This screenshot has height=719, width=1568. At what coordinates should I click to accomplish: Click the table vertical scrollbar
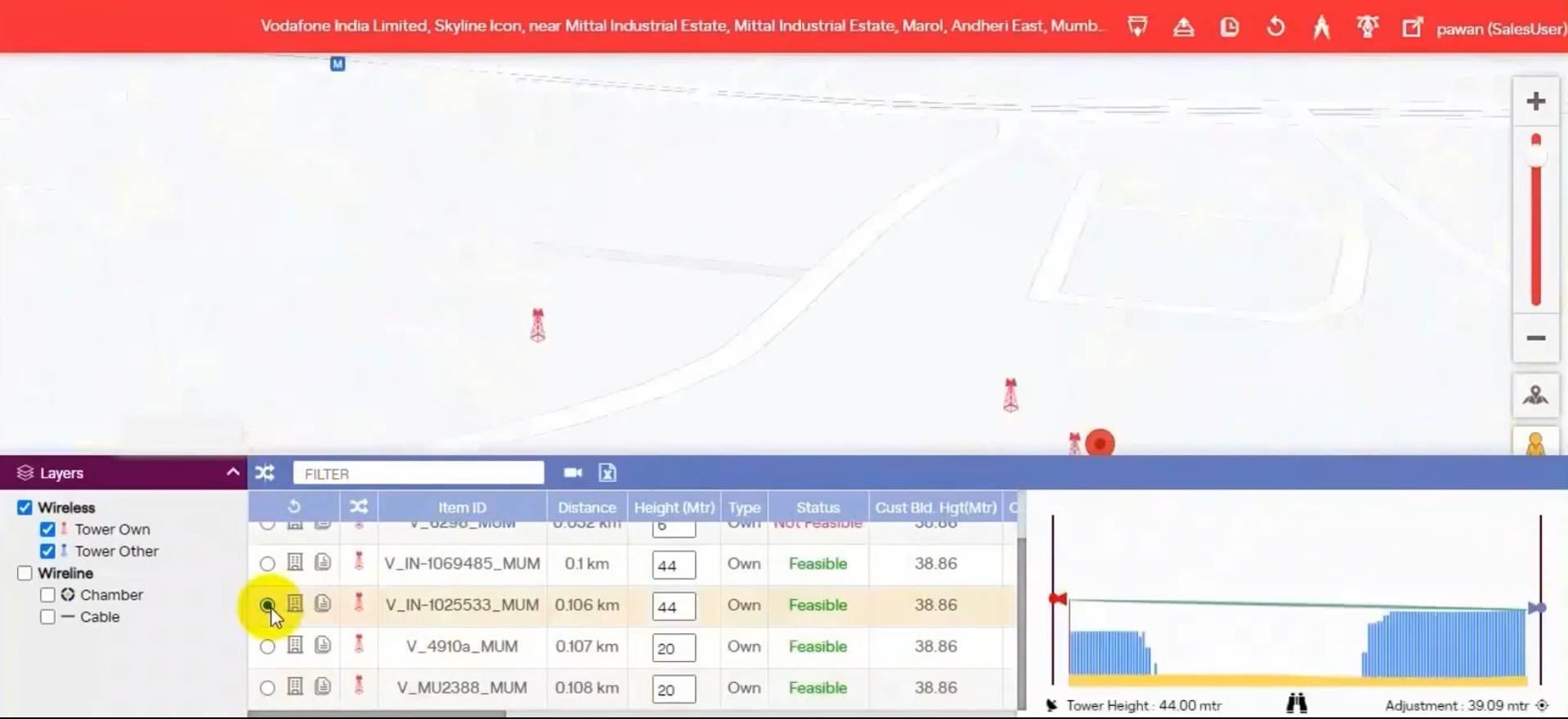pos(1021,623)
